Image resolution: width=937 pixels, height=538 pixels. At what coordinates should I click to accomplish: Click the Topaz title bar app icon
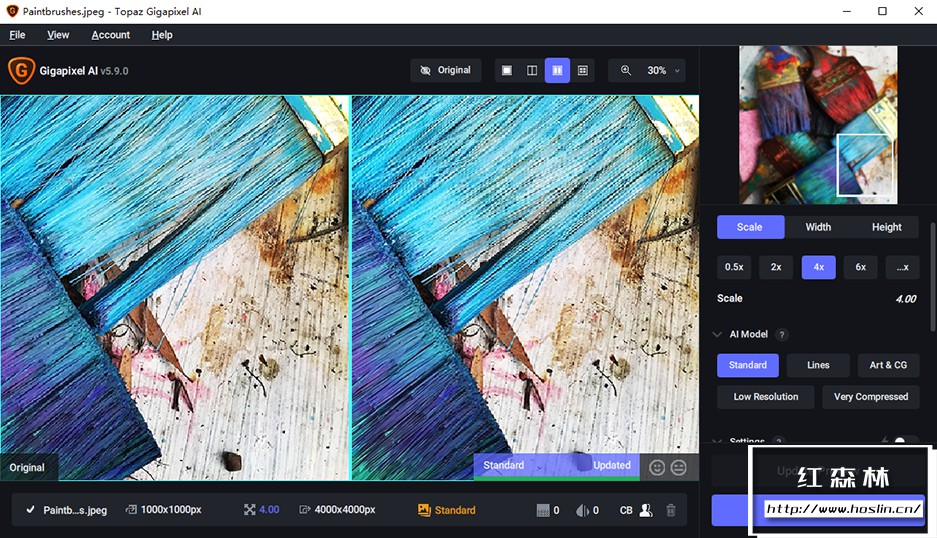12,11
